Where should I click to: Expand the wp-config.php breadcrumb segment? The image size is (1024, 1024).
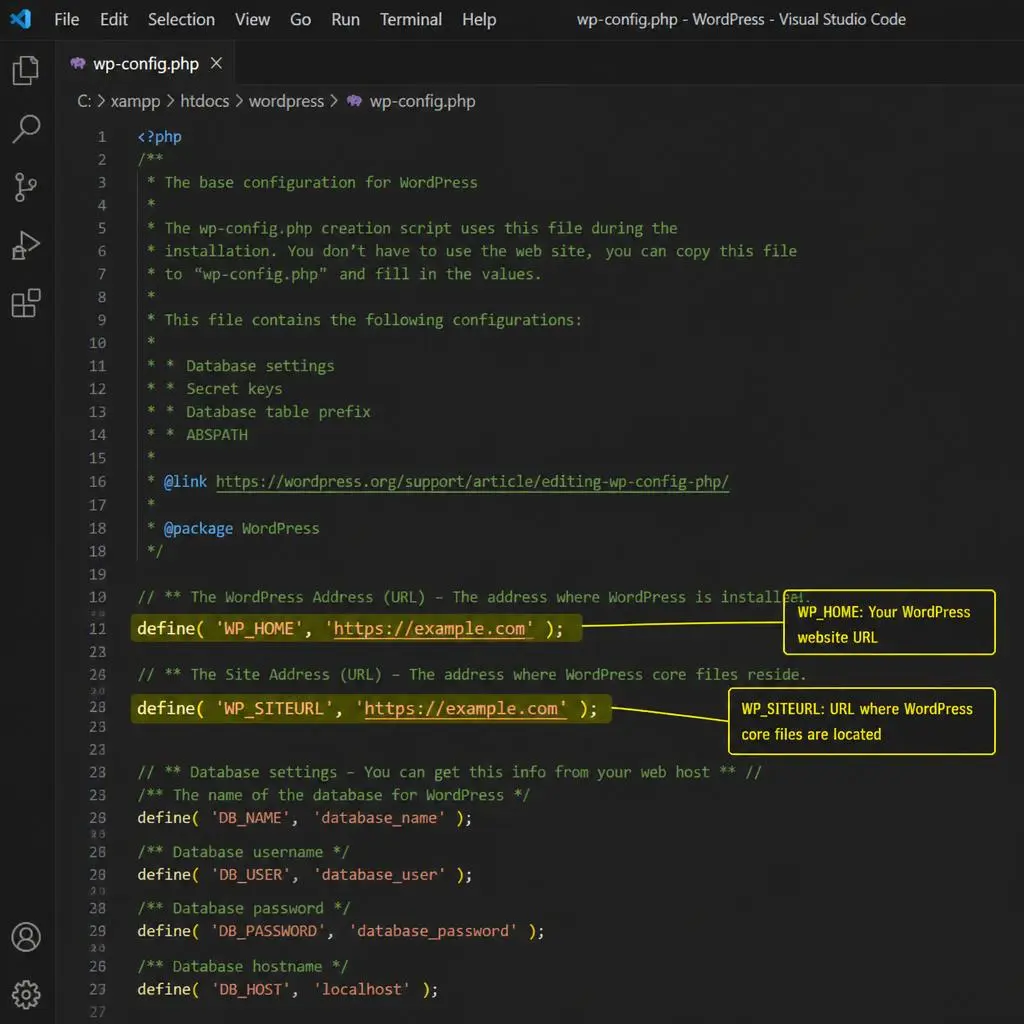coord(422,101)
